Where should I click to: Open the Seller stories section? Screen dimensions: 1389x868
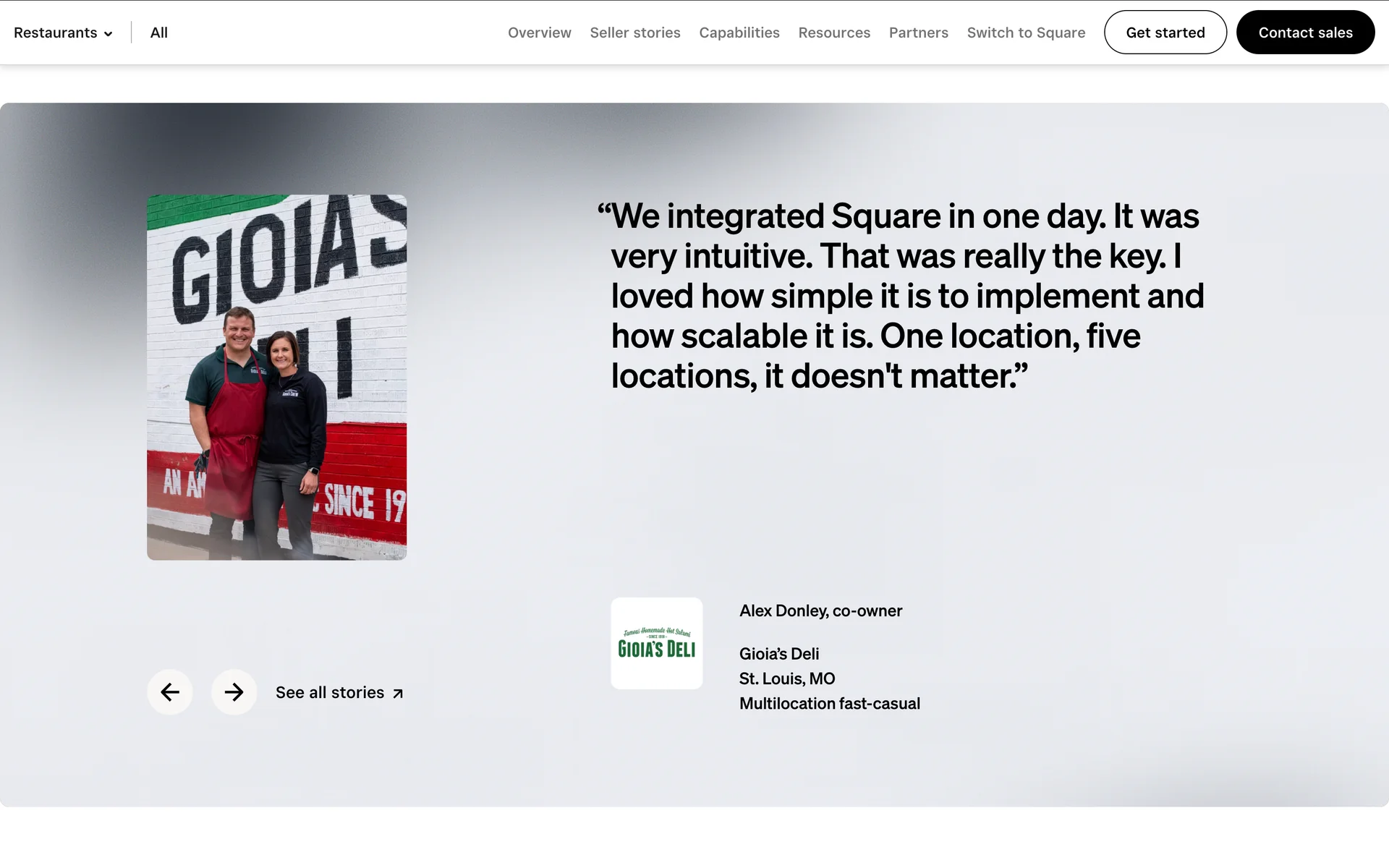pyautogui.click(x=634, y=33)
